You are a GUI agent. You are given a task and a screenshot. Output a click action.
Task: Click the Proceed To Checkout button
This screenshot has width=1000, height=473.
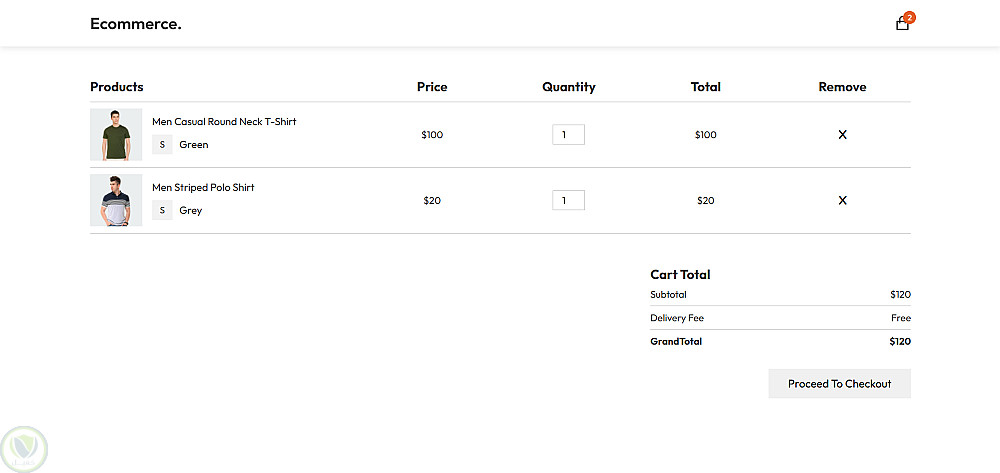(x=839, y=384)
